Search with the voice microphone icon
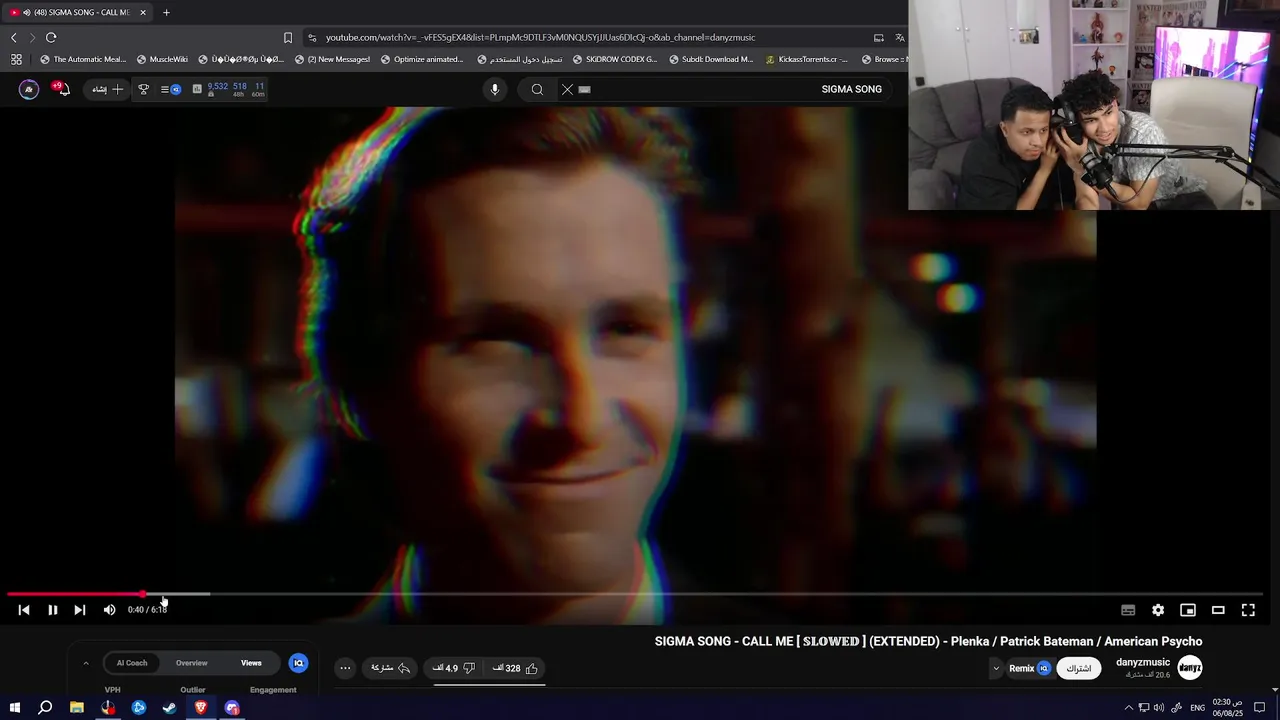The height and width of the screenshot is (720, 1280). [494, 89]
